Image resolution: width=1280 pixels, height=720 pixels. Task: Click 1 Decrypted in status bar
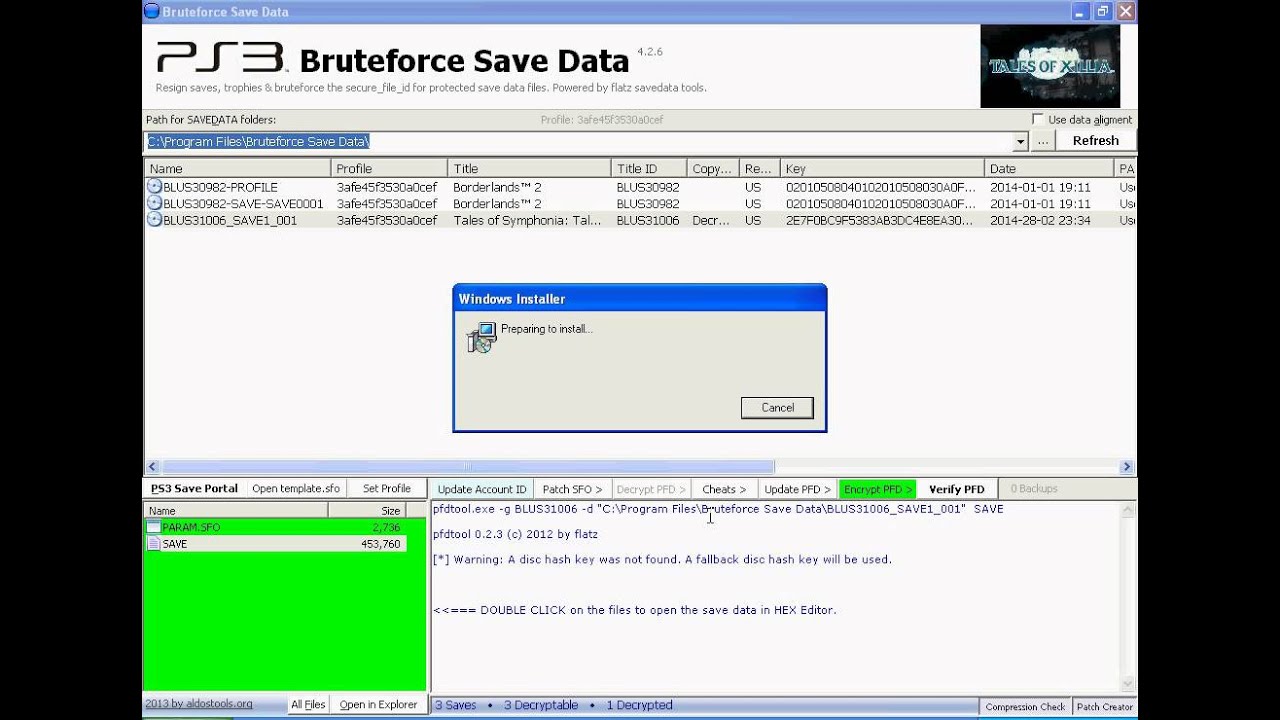pos(639,705)
